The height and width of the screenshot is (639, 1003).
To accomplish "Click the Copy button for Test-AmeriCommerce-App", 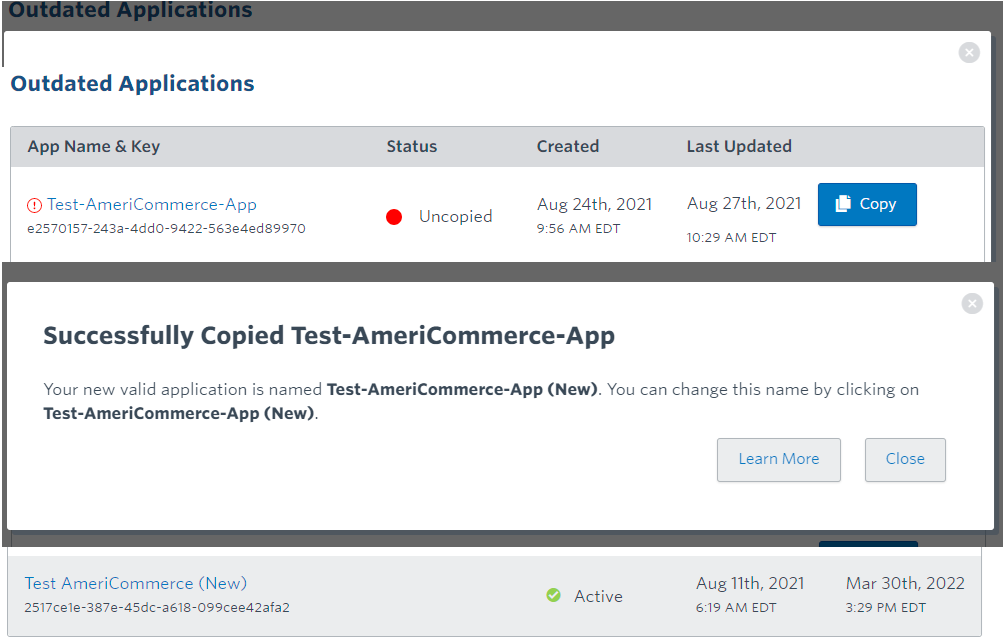I will pos(867,204).
